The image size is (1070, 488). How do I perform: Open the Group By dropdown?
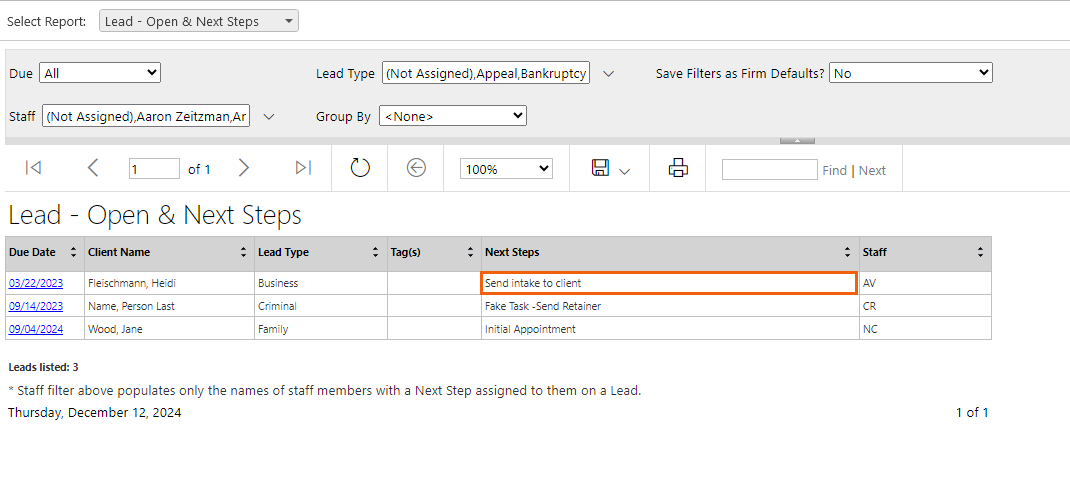pyautogui.click(x=453, y=116)
